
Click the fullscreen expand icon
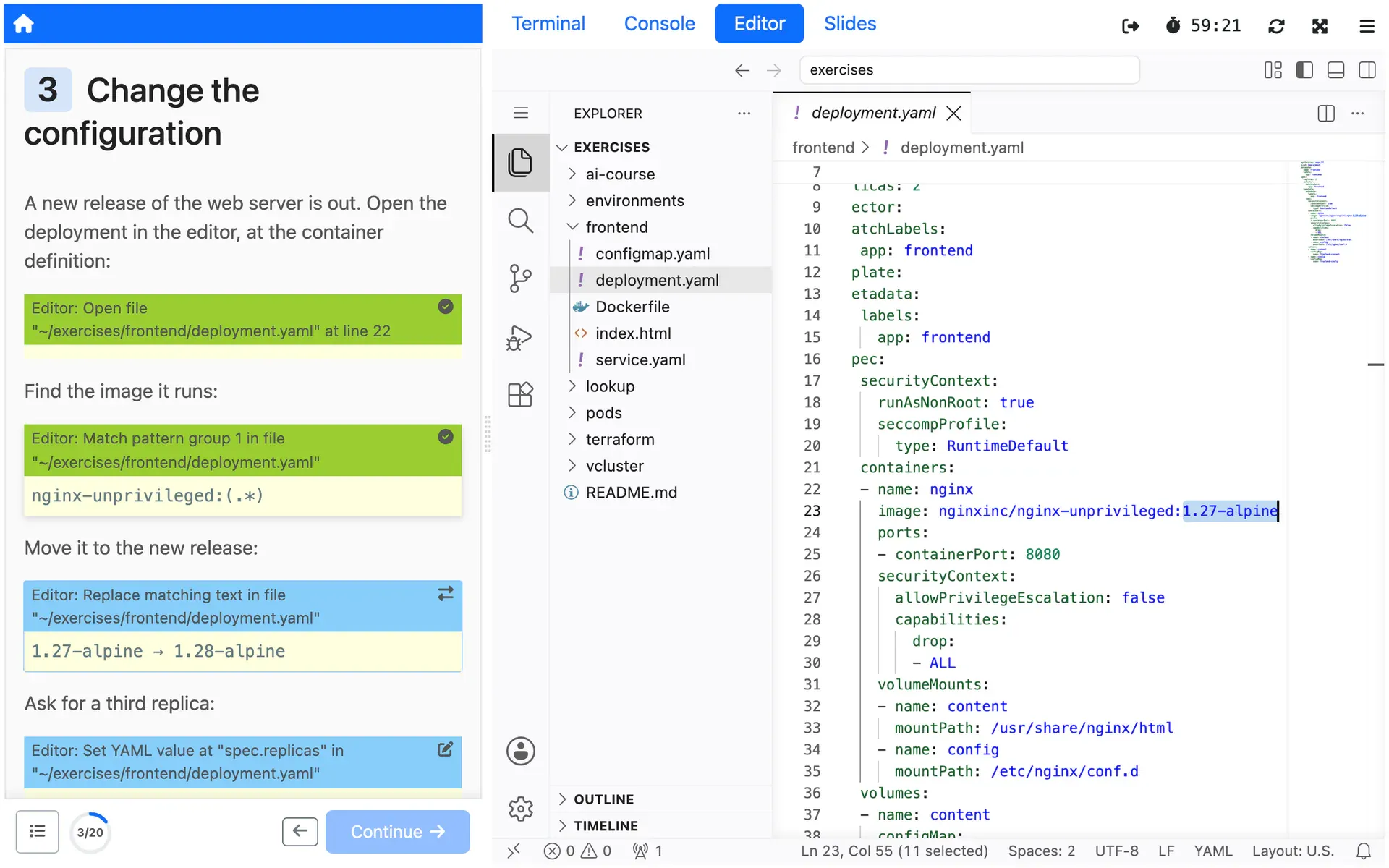pyautogui.click(x=1320, y=26)
